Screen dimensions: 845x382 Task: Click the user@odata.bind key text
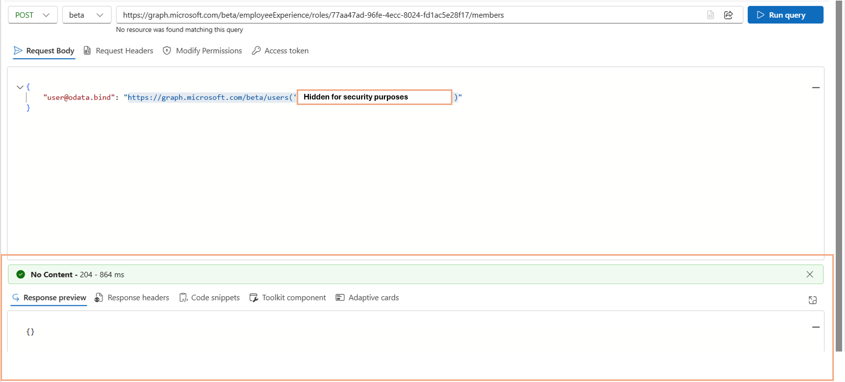click(79, 98)
